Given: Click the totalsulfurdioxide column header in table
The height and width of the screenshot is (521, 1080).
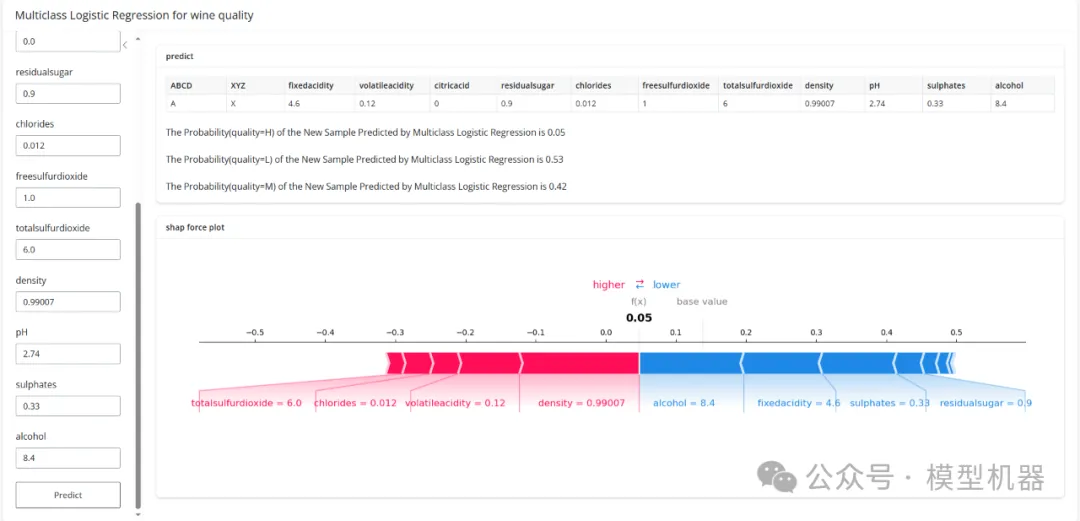Looking at the screenshot, I should [x=757, y=86].
